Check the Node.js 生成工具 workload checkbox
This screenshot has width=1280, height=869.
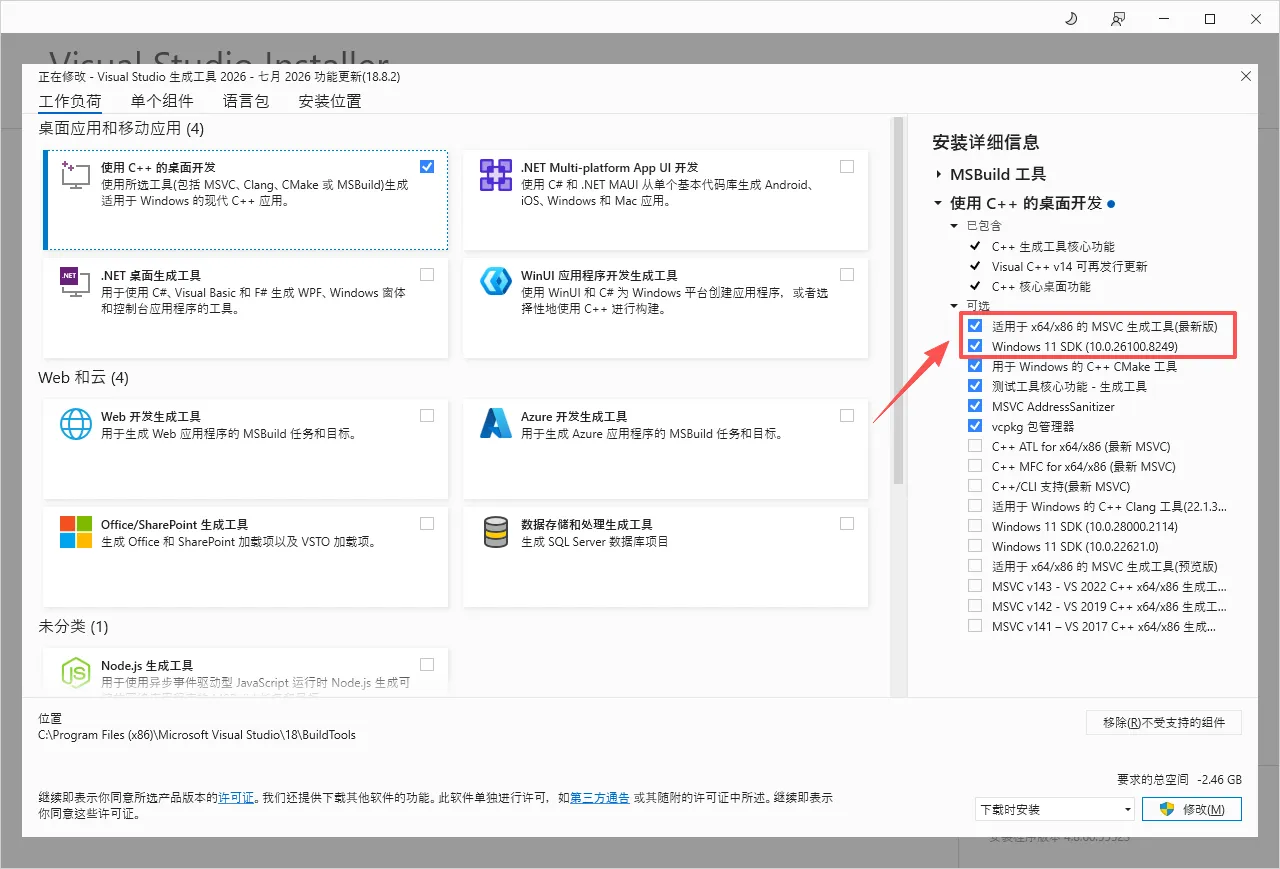tap(428, 665)
